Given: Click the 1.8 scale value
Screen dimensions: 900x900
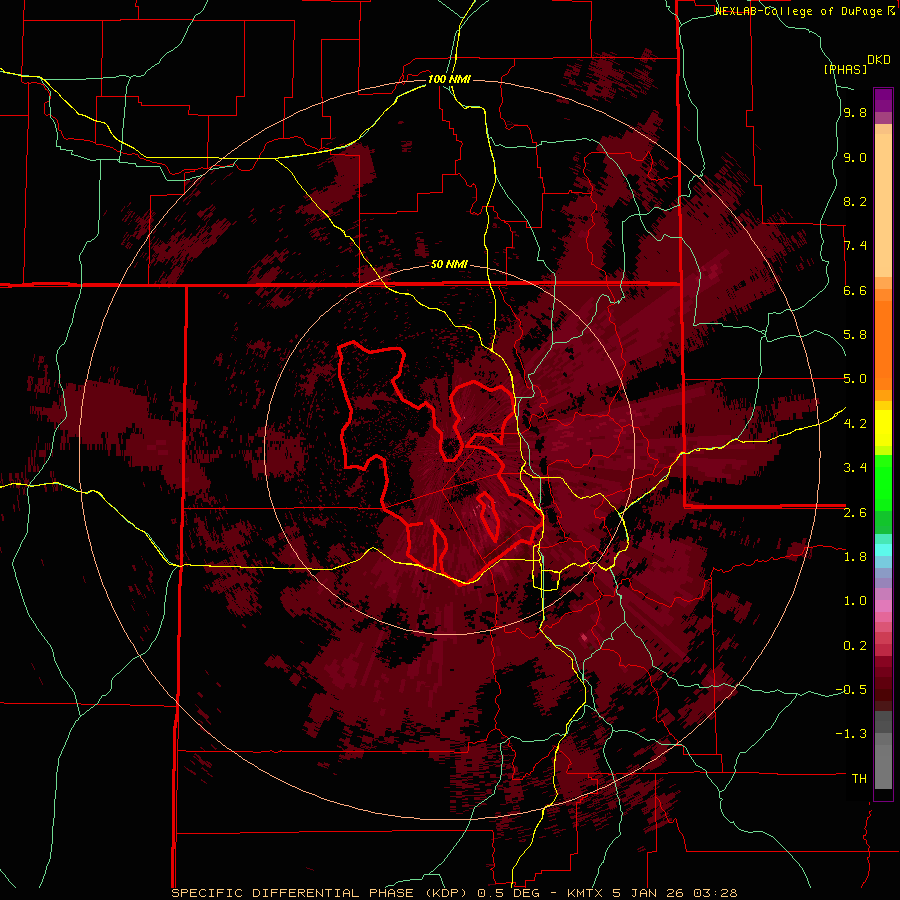Looking at the screenshot, I should (x=855, y=557).
